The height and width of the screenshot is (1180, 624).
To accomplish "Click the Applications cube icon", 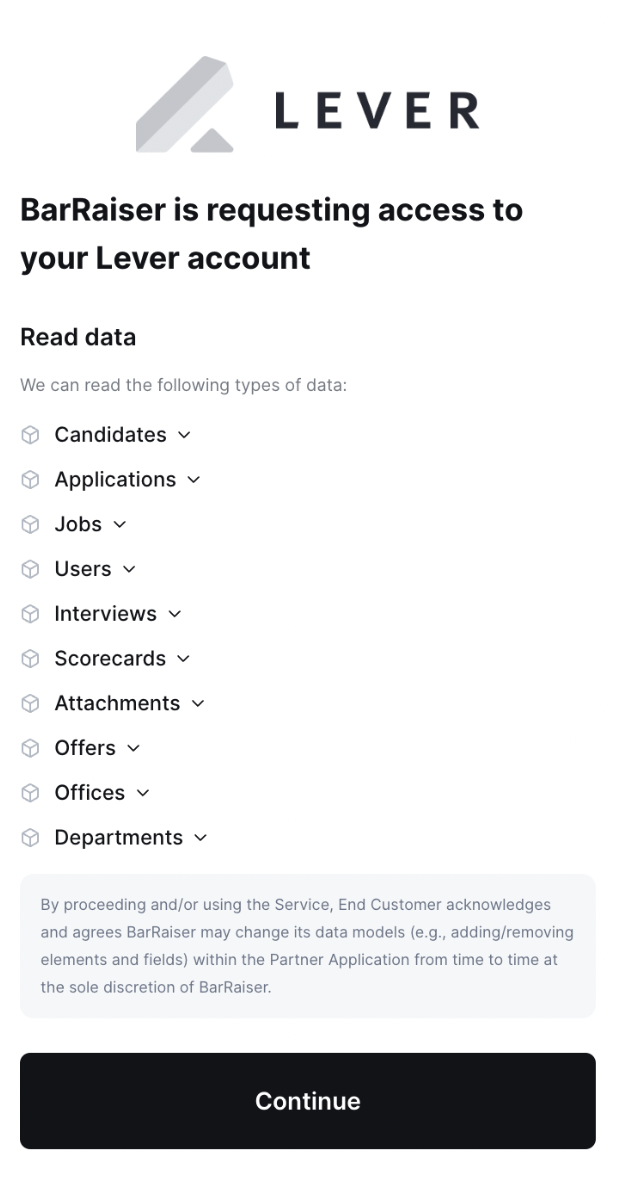I will click(x=28, y=479).
